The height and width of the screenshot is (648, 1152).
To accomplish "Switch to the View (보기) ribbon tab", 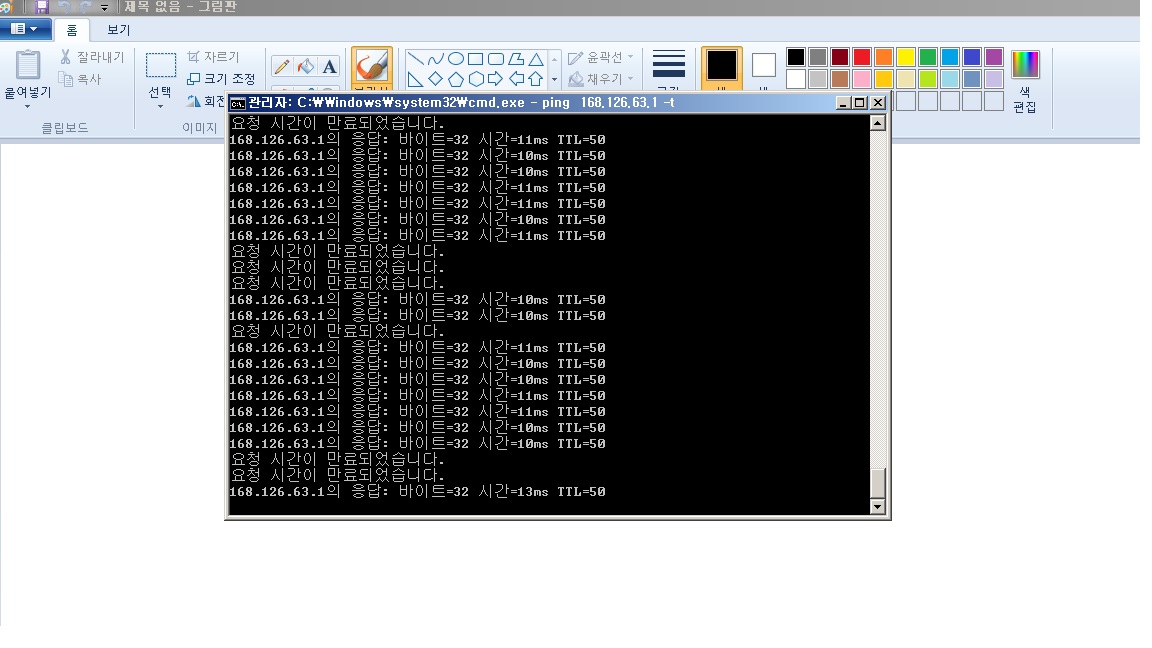I will tap(118, 30).
